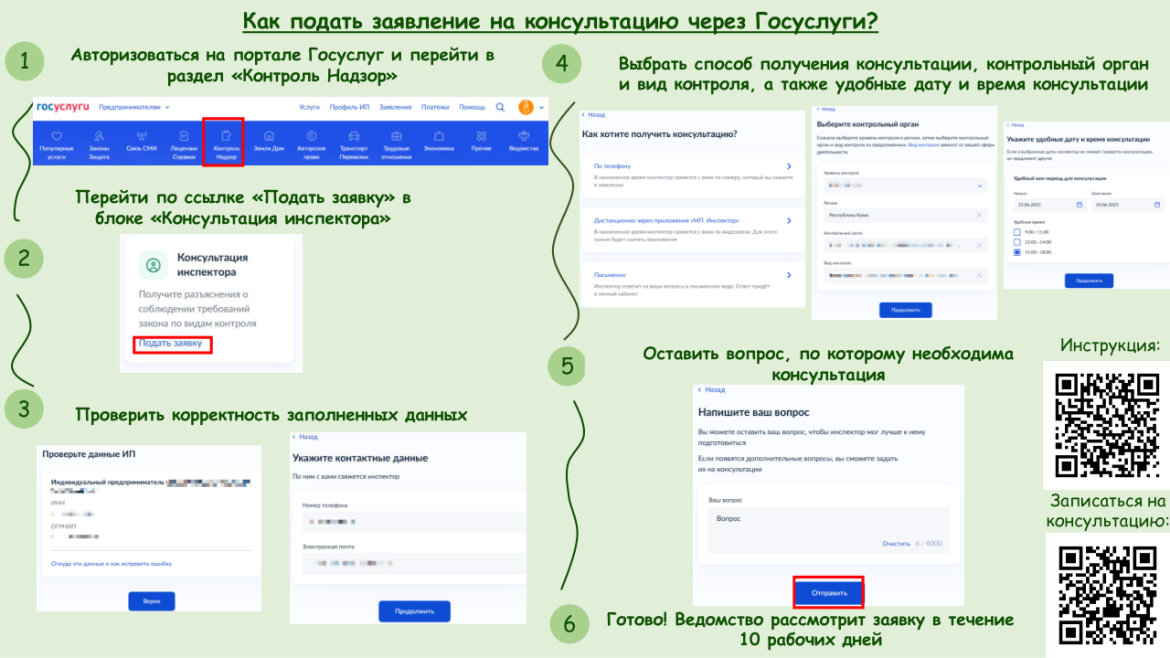
Task: Open the Контроль Надзор section icon
Action: pyautogui.click(x=226, y=137)
